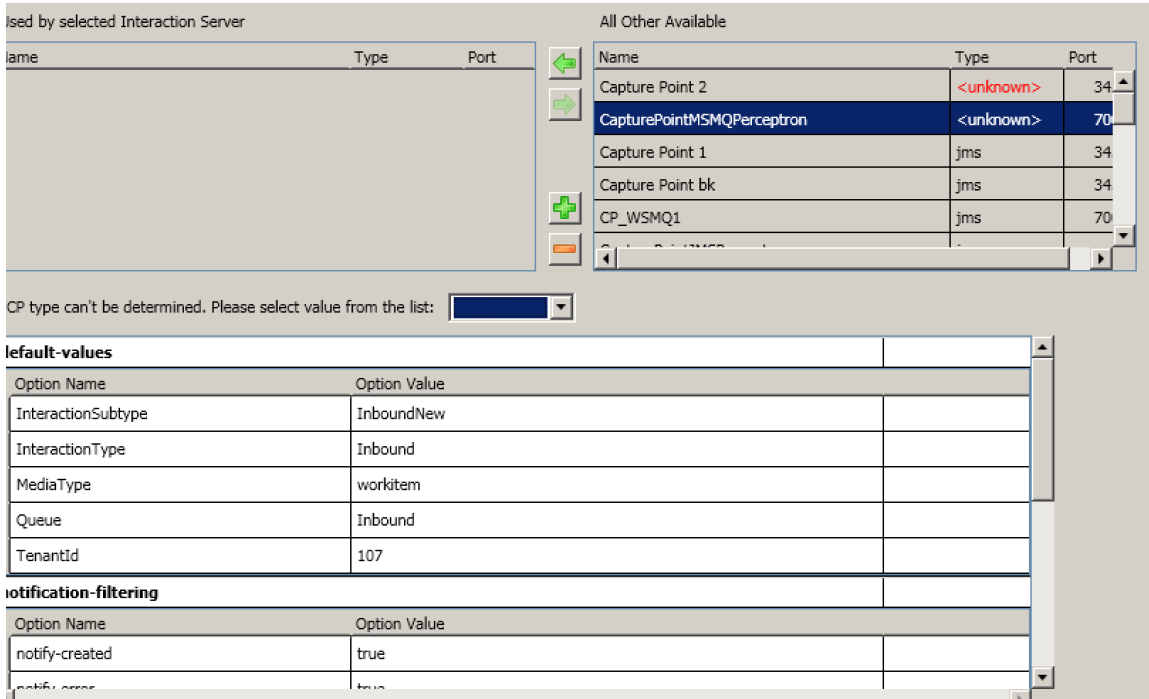
Task: Select CP_WSMQ1 capture point row
Action: click(x=771, y=217)
